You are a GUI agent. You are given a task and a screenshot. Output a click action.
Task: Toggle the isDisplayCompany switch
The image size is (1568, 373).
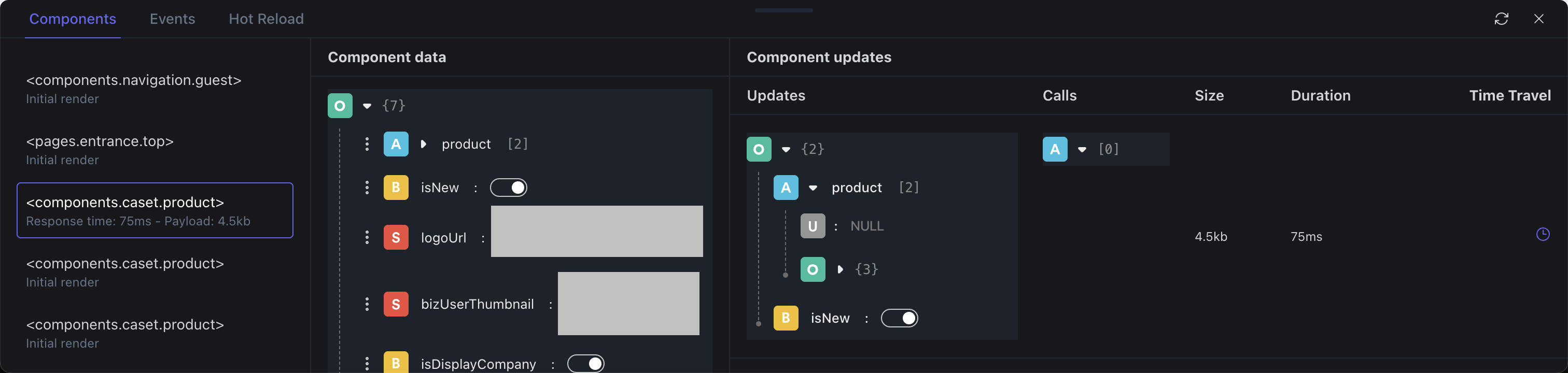point(585,364)
